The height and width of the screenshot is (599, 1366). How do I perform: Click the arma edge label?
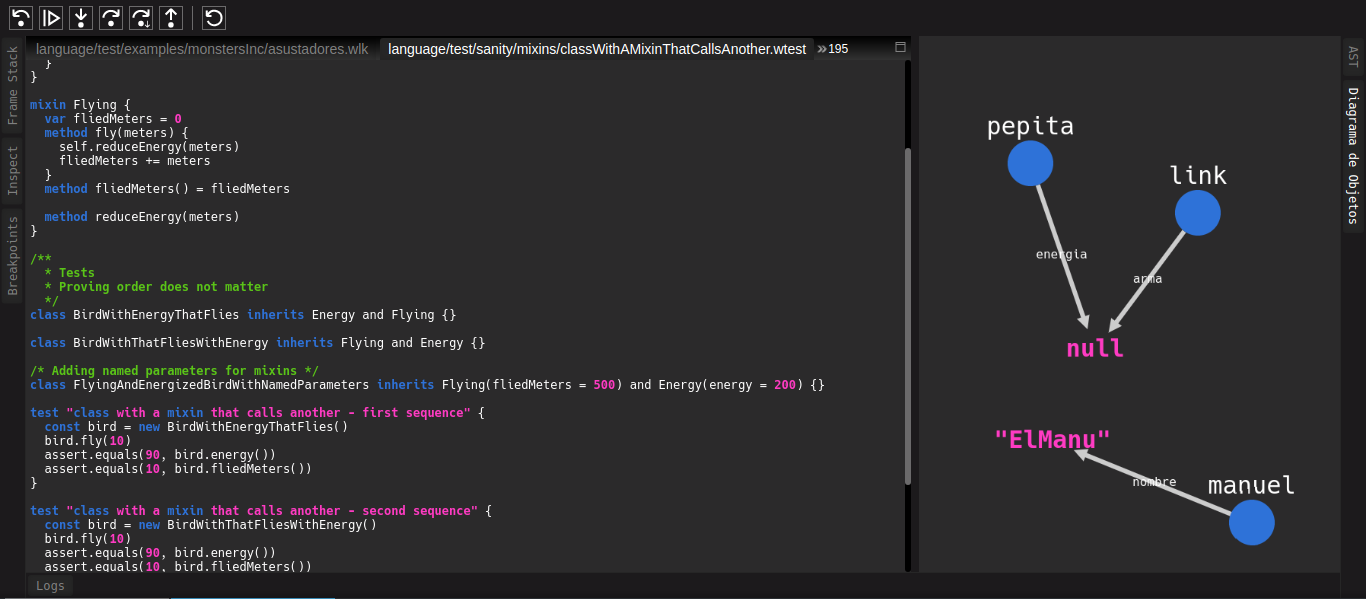point(1147,279)
